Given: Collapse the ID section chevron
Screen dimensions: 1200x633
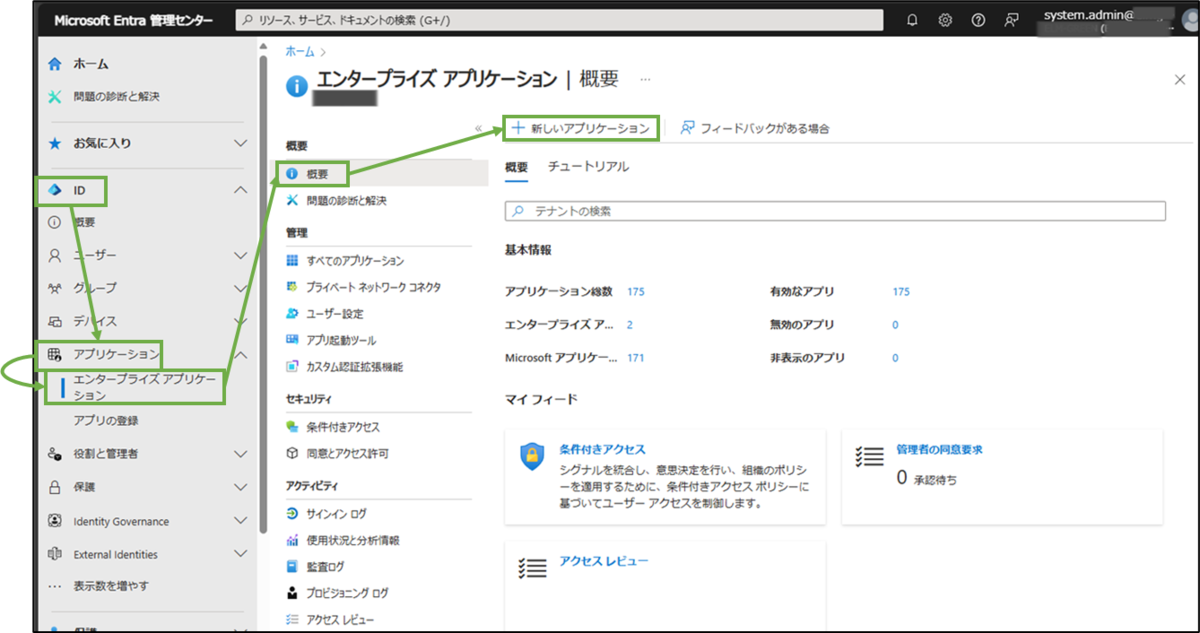Looking at the screenshot, I should point(240,190).
